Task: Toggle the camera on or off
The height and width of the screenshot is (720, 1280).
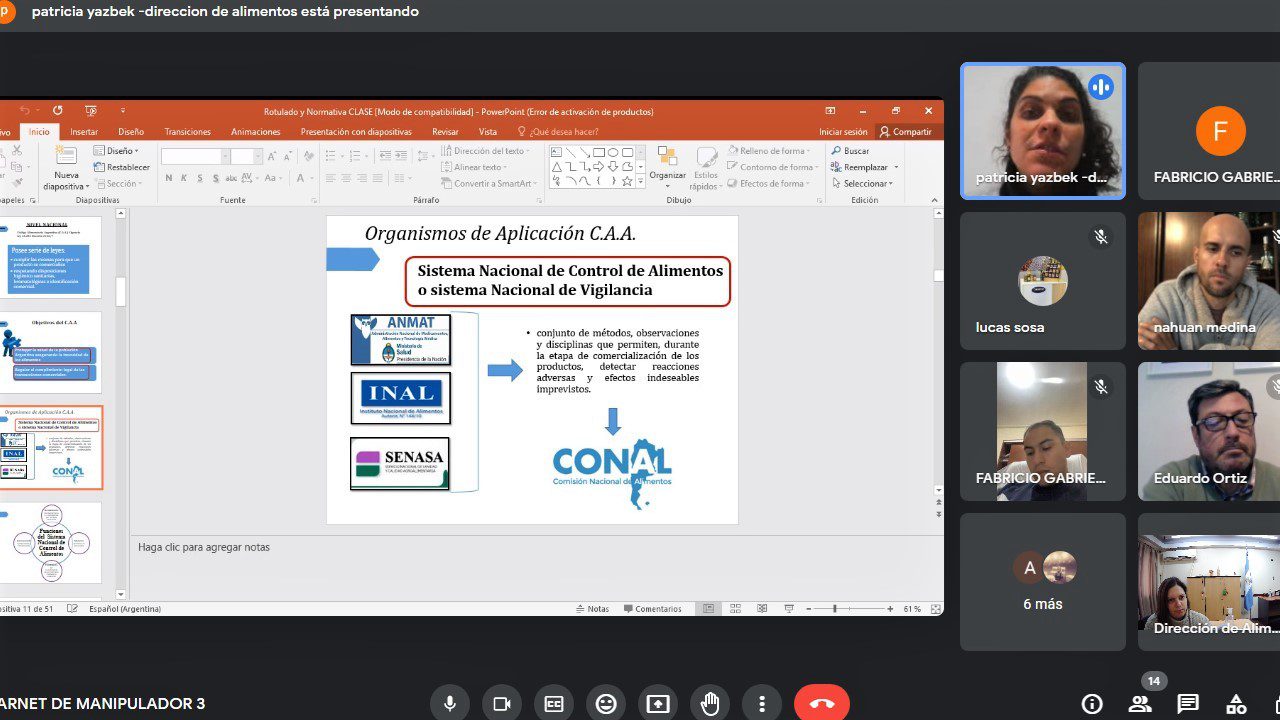Action: tap(502, 703)
